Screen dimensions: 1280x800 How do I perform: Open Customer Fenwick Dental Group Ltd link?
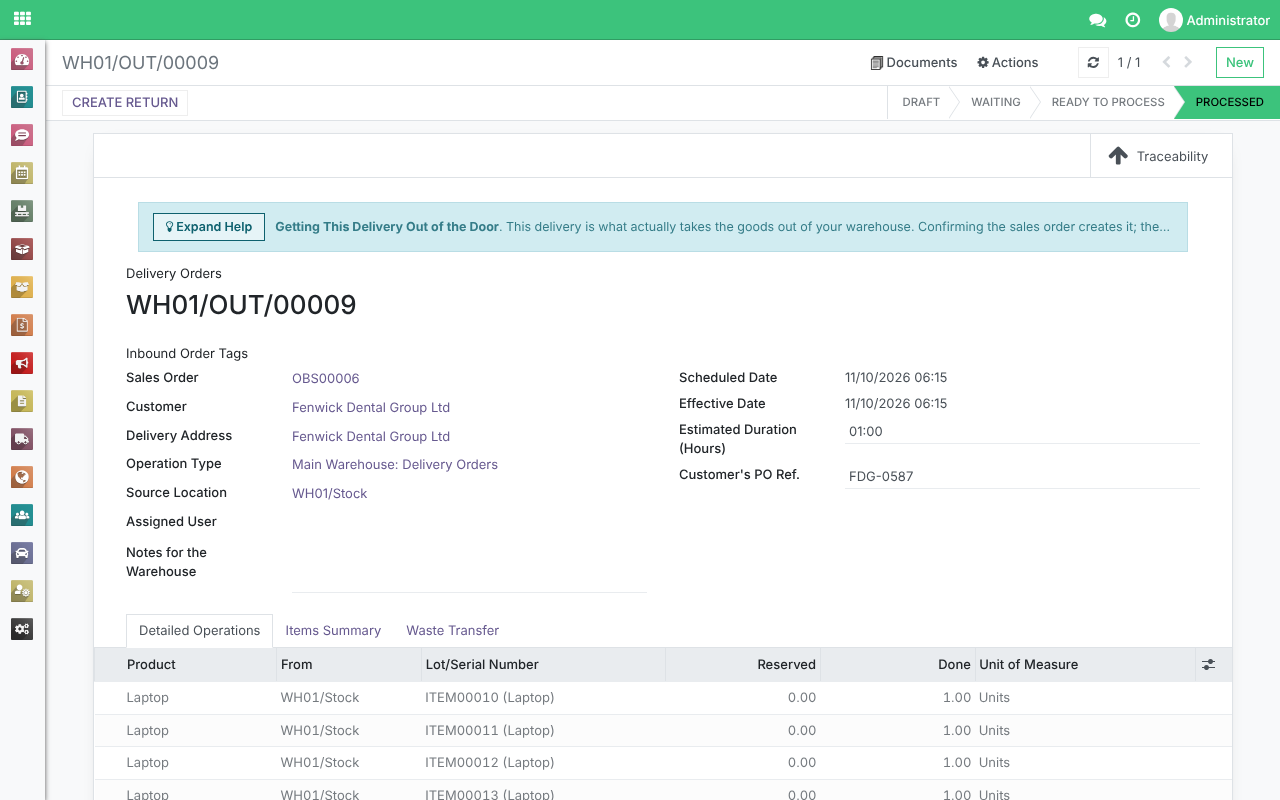(x=371, y=408)
